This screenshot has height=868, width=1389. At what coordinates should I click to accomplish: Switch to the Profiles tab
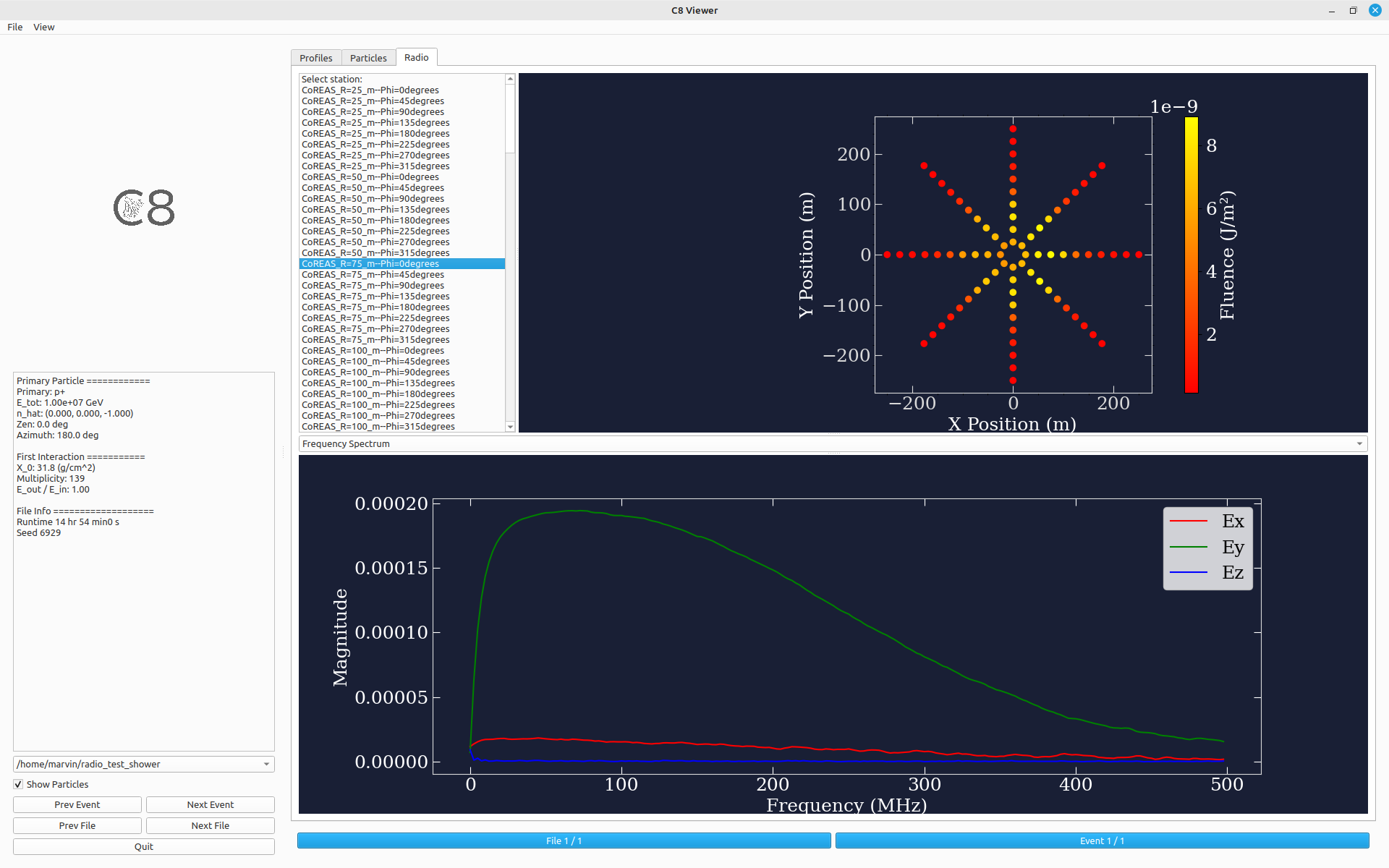point(315,58)
